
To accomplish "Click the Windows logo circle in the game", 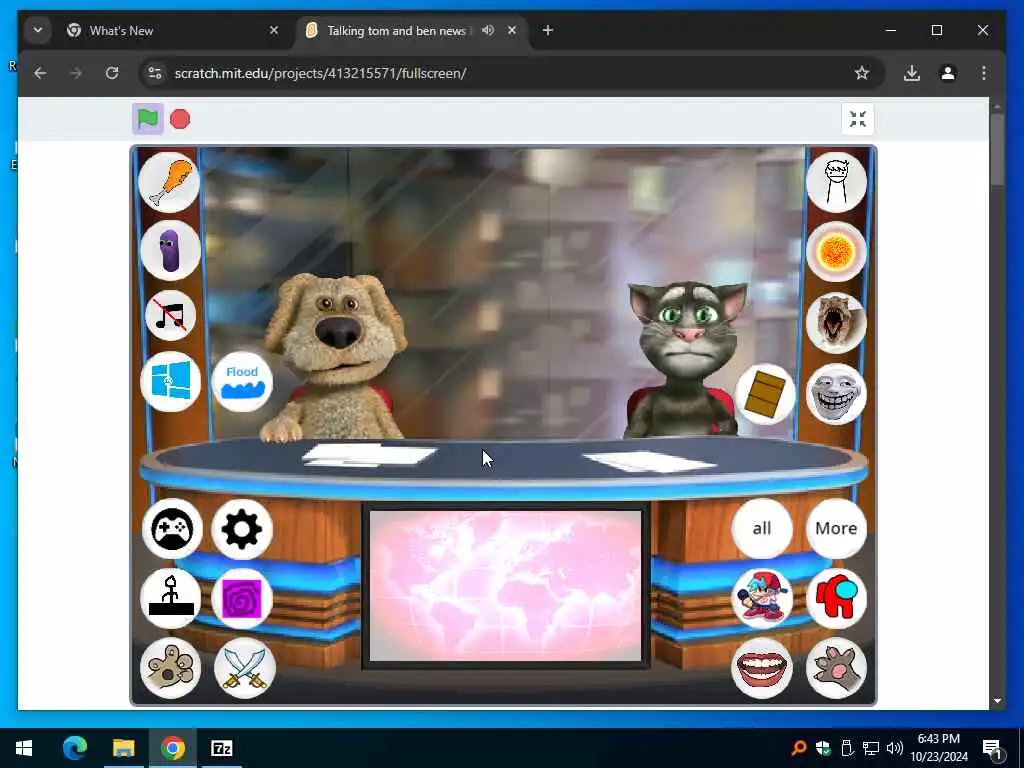I will (170, 381).
